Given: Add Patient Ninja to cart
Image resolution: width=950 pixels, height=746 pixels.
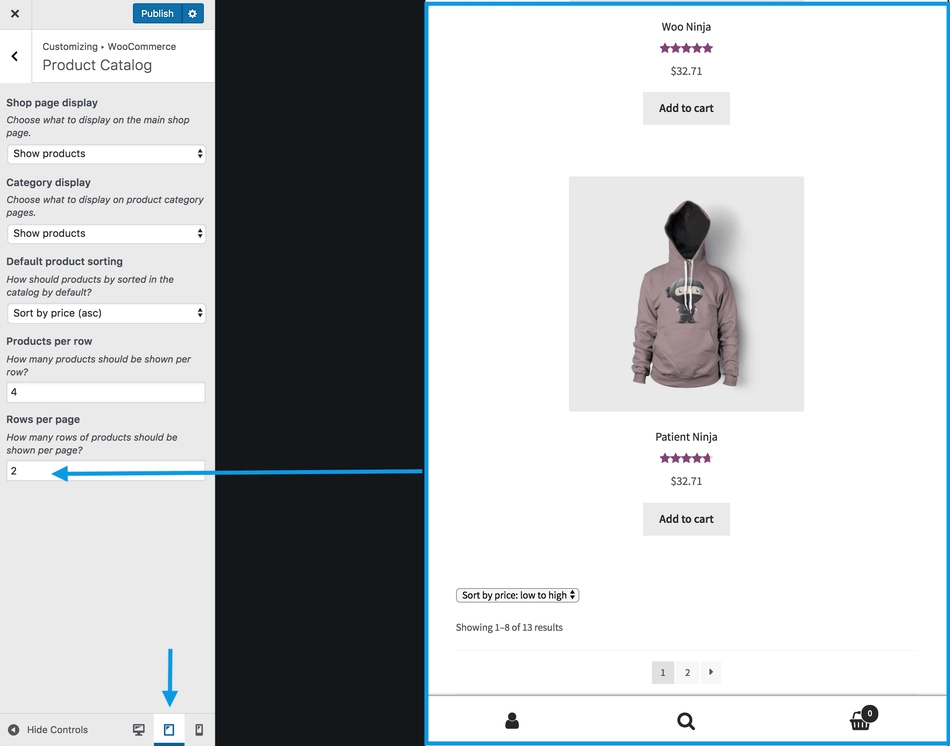Looking at the screenshot, I should 686,519.
